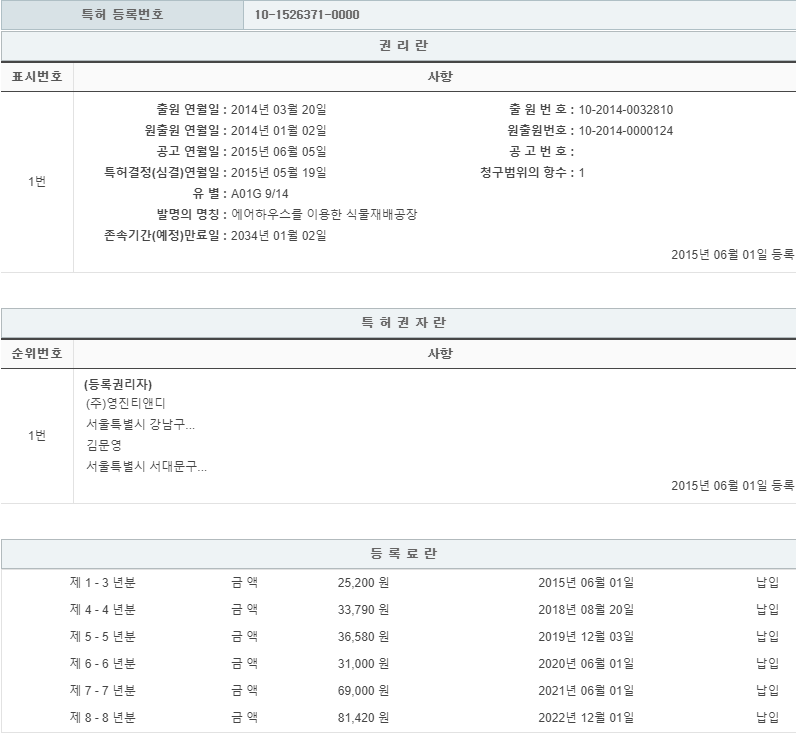Click the 제 1 - 3 년분 fee row
This screenshot has width=796, height=734.
coord(103,582)
